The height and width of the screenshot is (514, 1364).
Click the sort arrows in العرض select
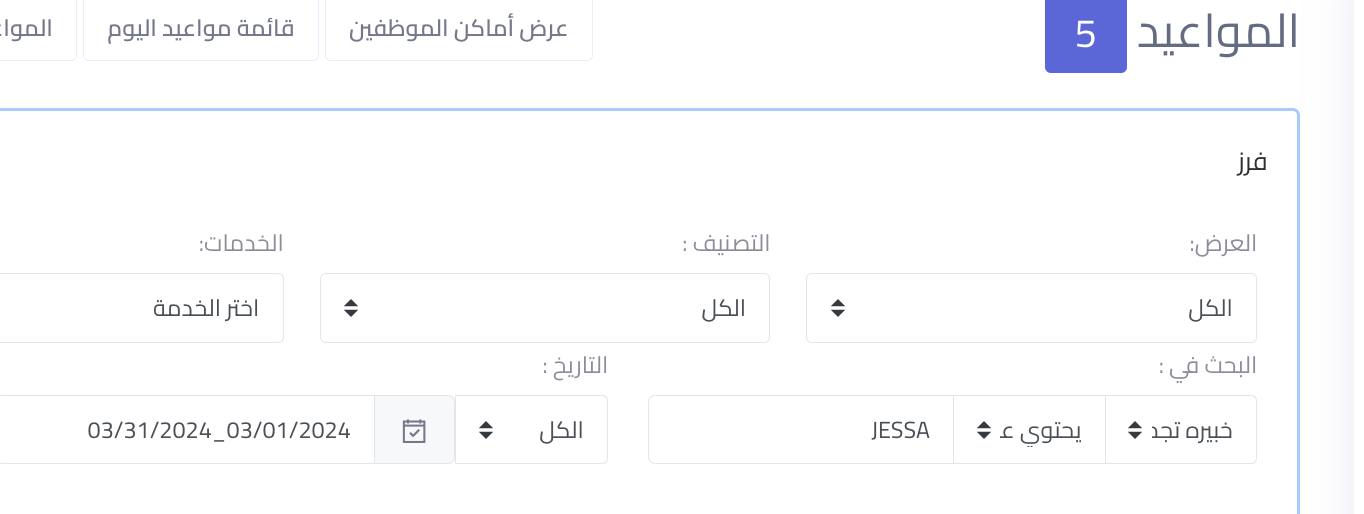coord(838,308)
